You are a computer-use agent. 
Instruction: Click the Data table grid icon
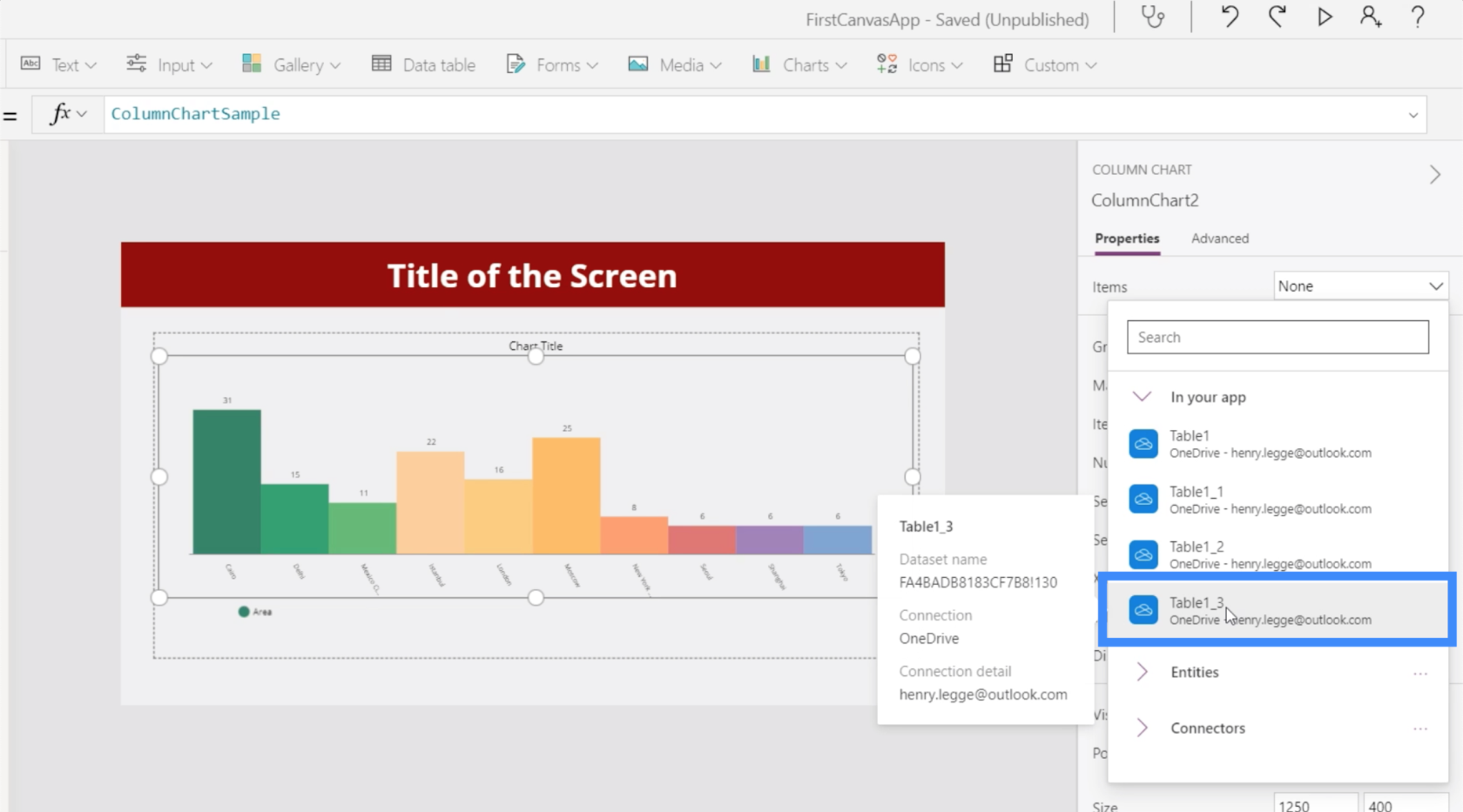pyautogui.click(x=381, y=63)
